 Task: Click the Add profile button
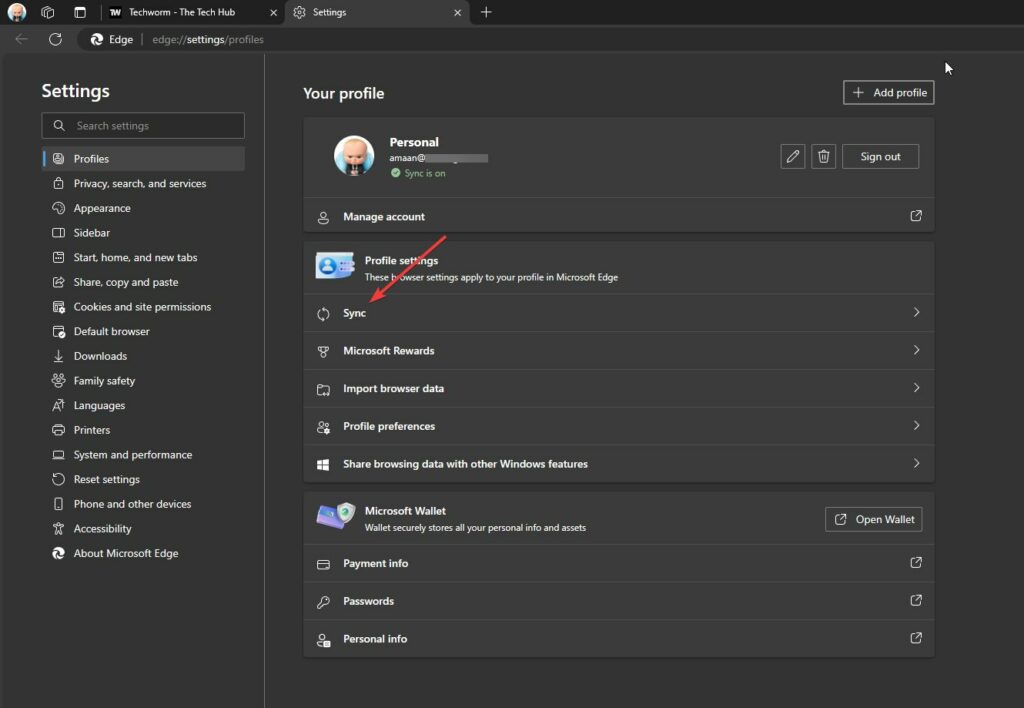[x=888, y=93]
